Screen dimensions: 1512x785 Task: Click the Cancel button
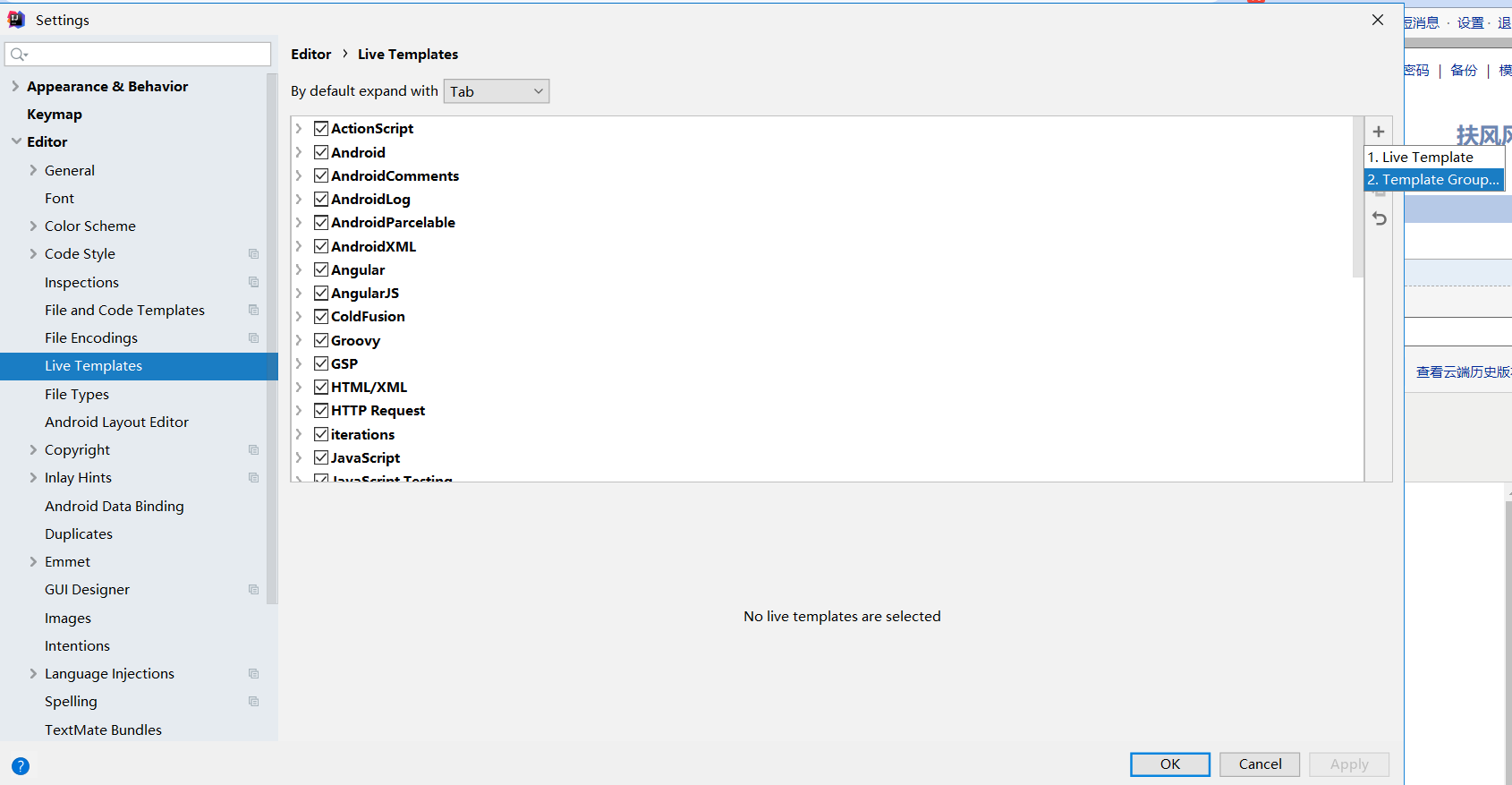point(1260,764)
